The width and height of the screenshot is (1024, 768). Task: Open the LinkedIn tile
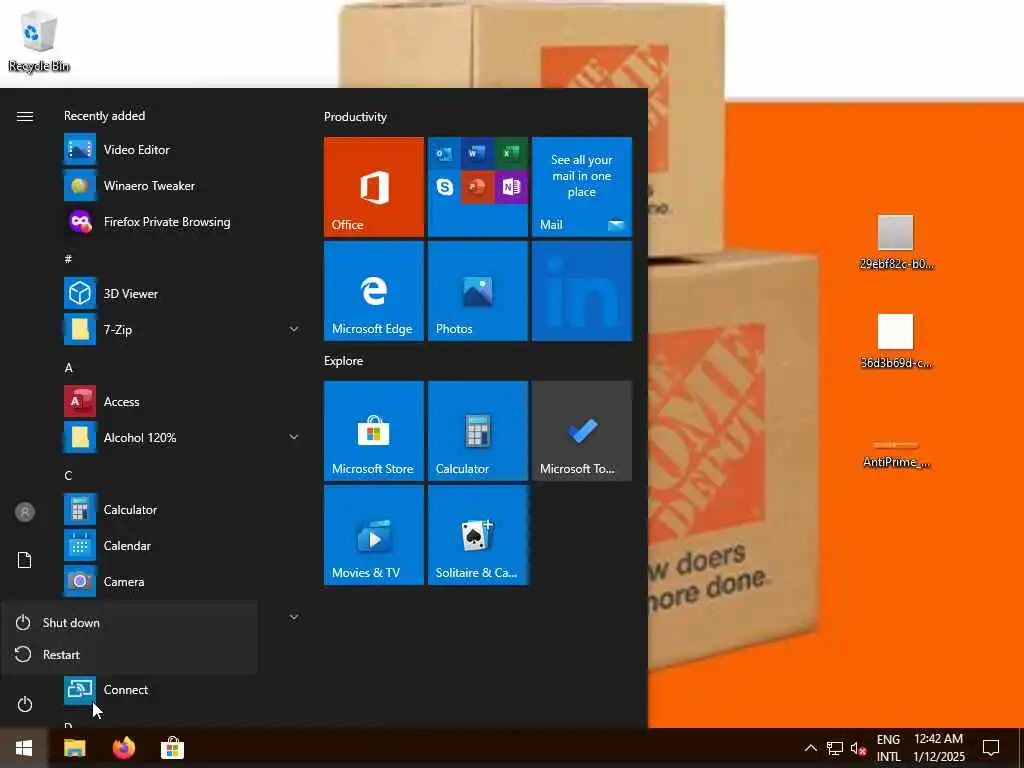pyautogui.click(x=582, y=291)
